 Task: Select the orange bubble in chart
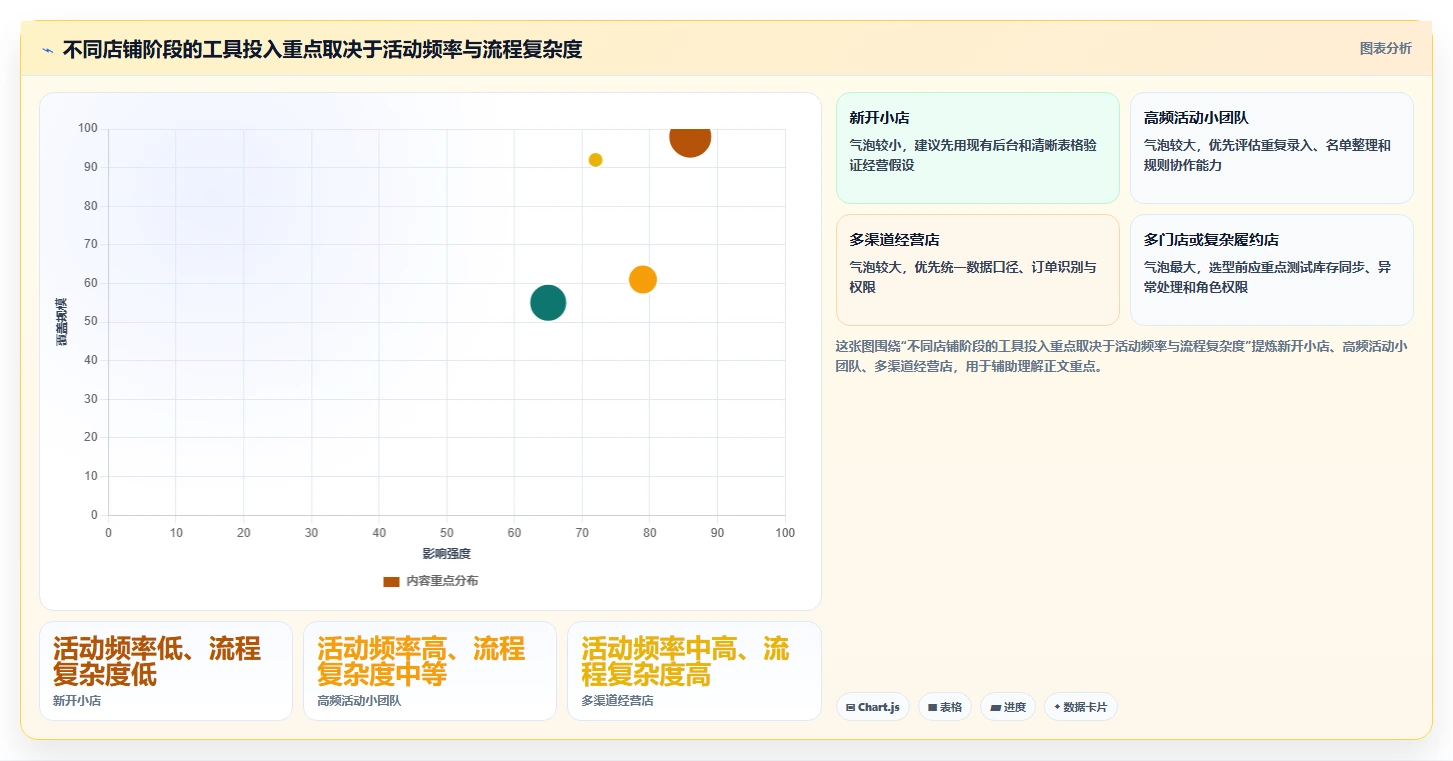(x=643, y=280)
